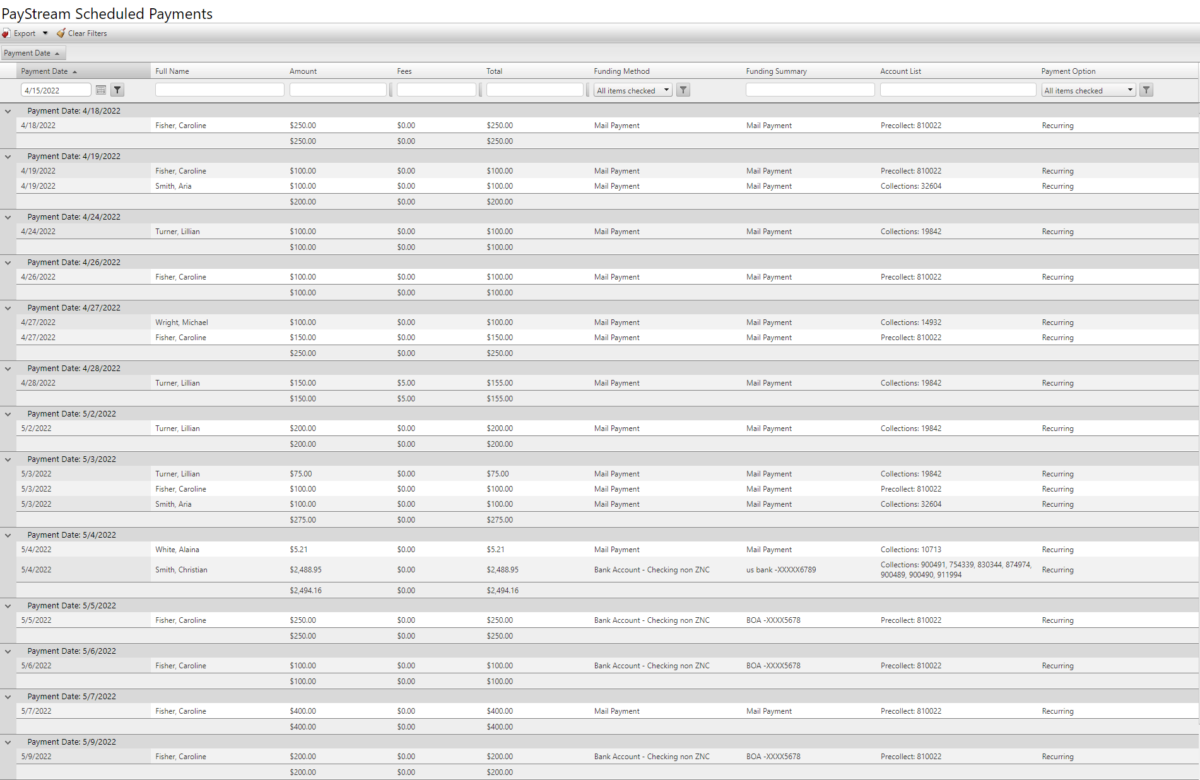Select 'Wright, Michael' name cell

181,322
